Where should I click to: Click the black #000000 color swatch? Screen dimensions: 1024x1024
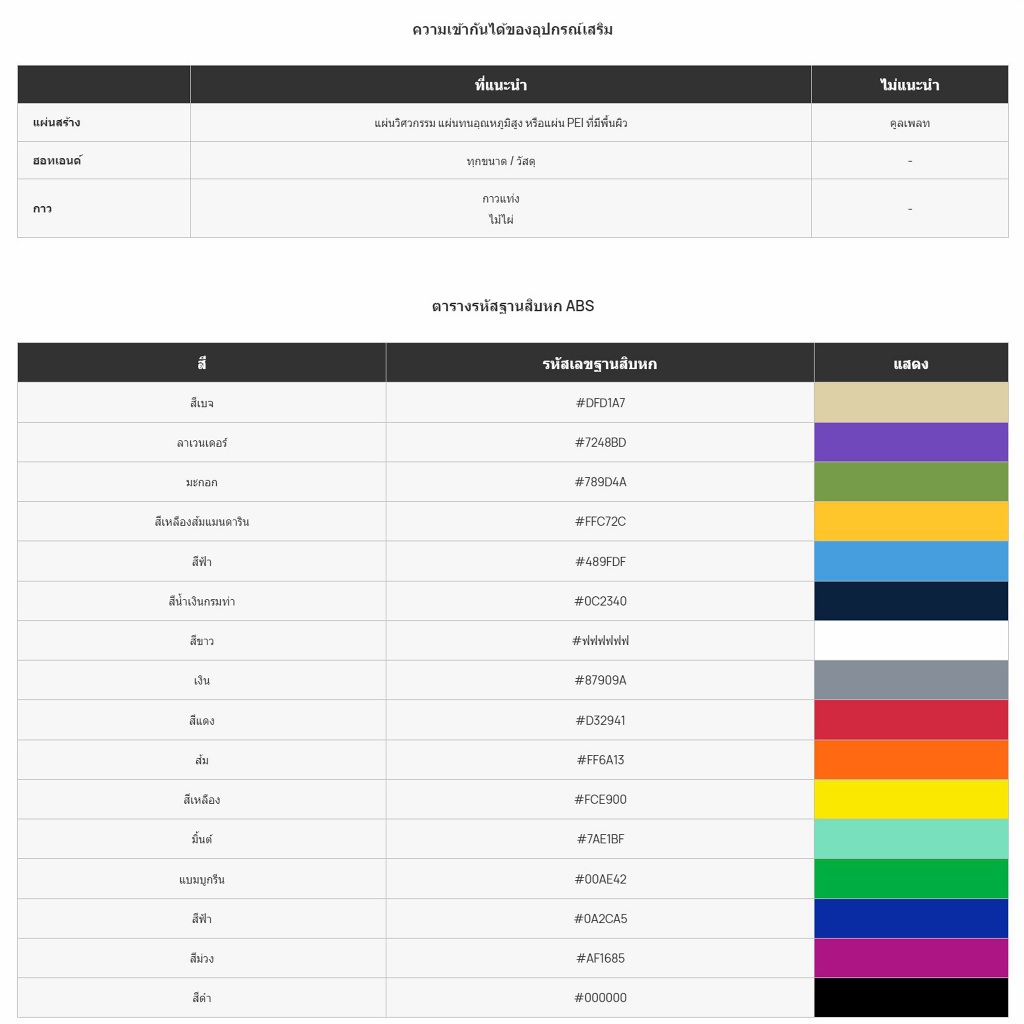(x=911, y=998)
